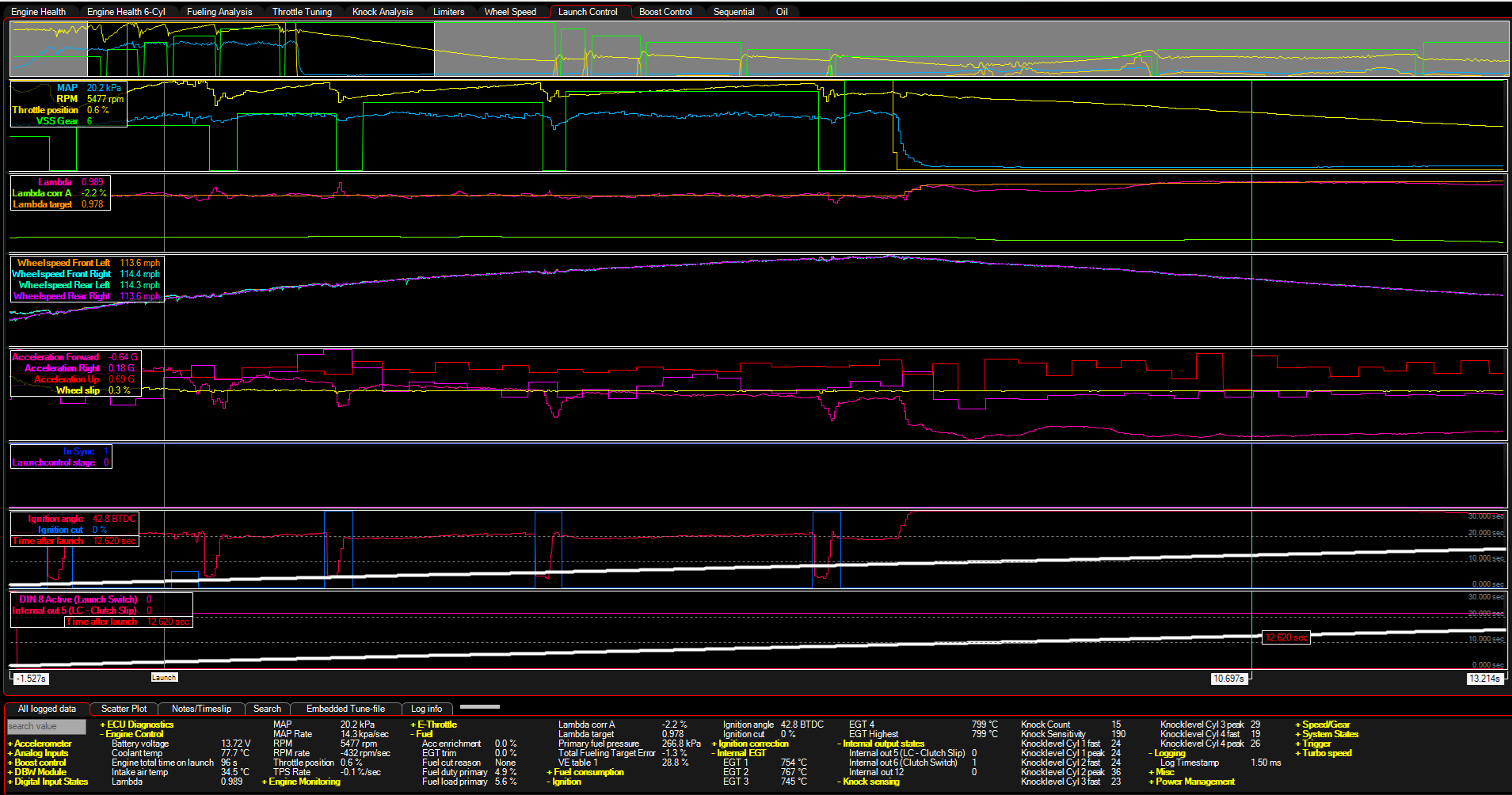1512x795 pixels.
Task: Open the Engine Health tab
Action: pyautogui.click(x=38, y=12)
